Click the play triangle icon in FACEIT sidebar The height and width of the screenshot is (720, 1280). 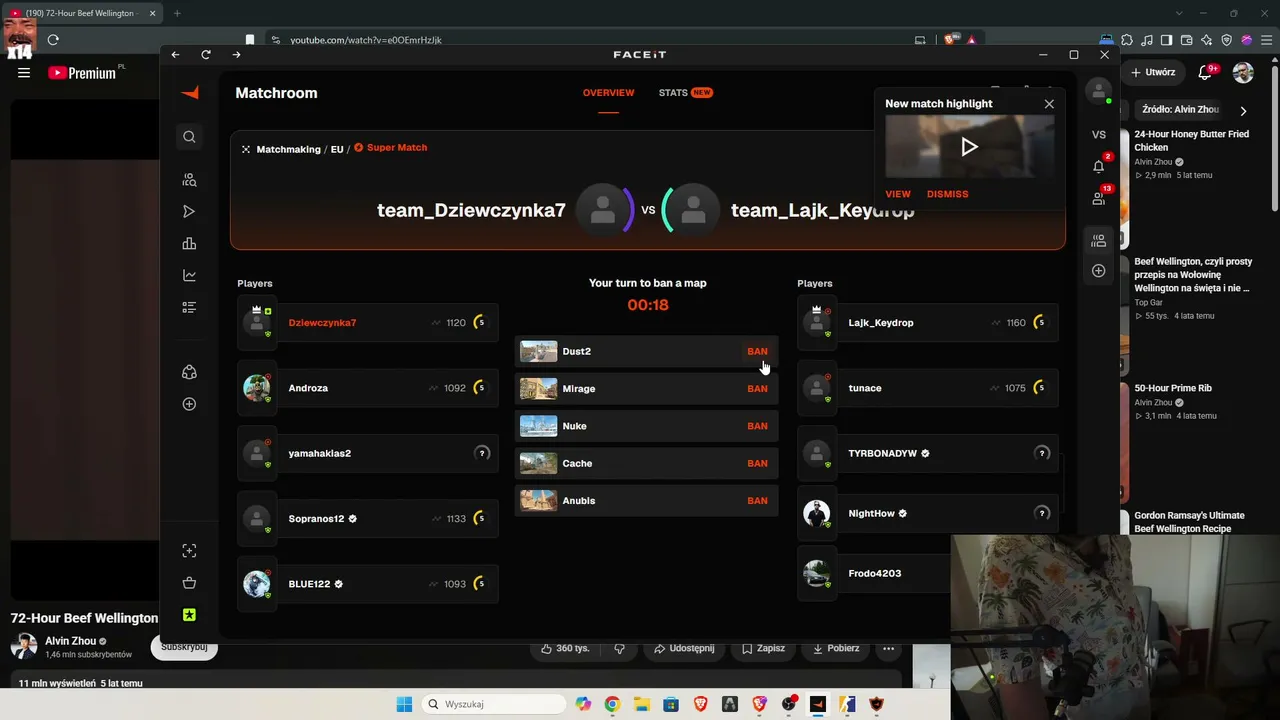pyautogui.click(x=189, y=212)
